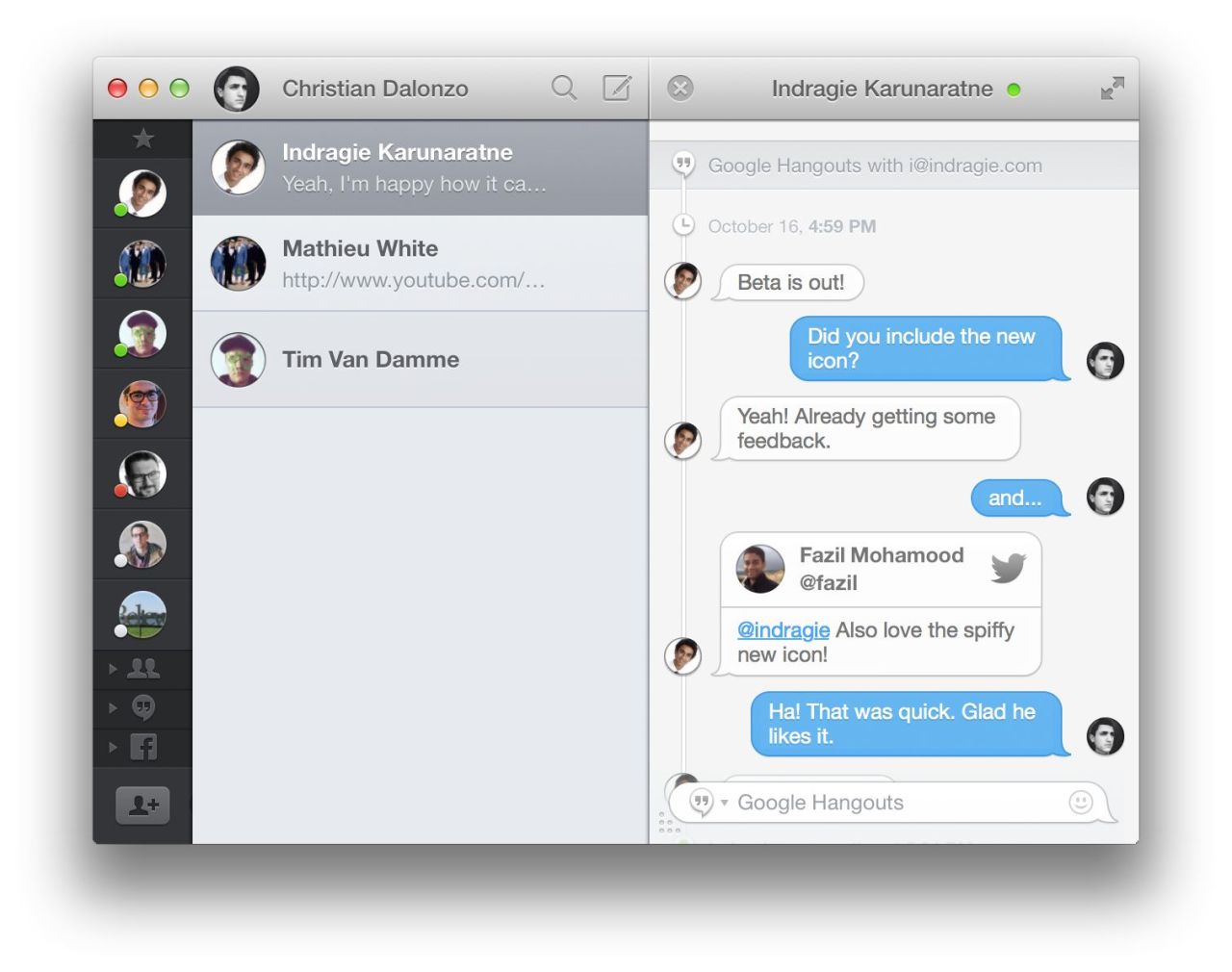Screen dimensions: 1232x972
Task: Click the sender avatar beside "and..." bubble
Action: (1105, 497)
